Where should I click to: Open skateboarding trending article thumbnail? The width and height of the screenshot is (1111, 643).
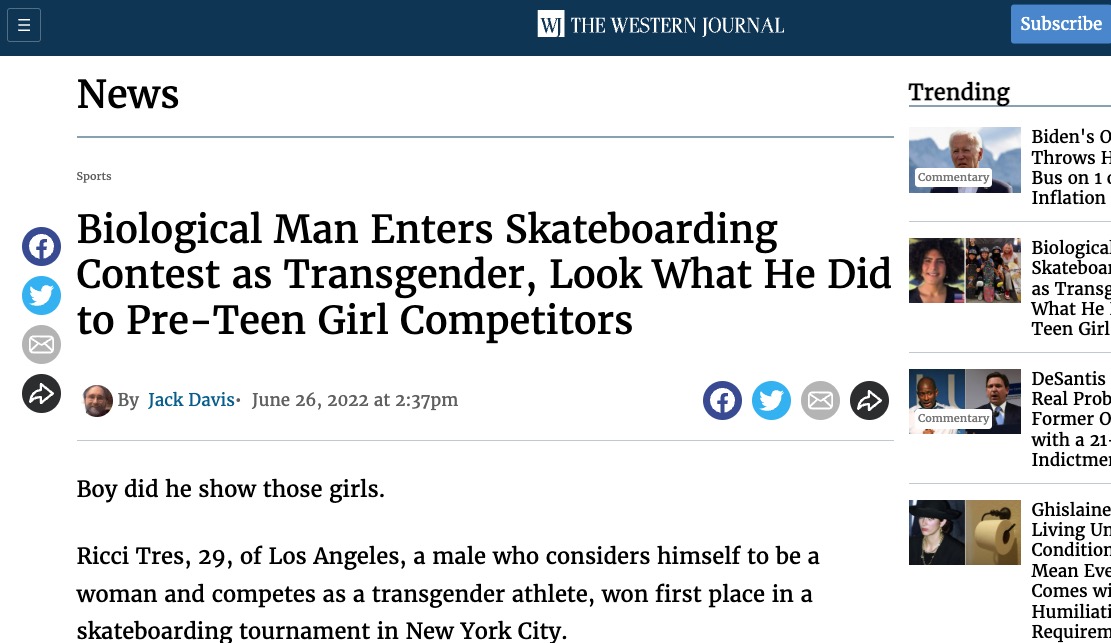tap(964, 270)
